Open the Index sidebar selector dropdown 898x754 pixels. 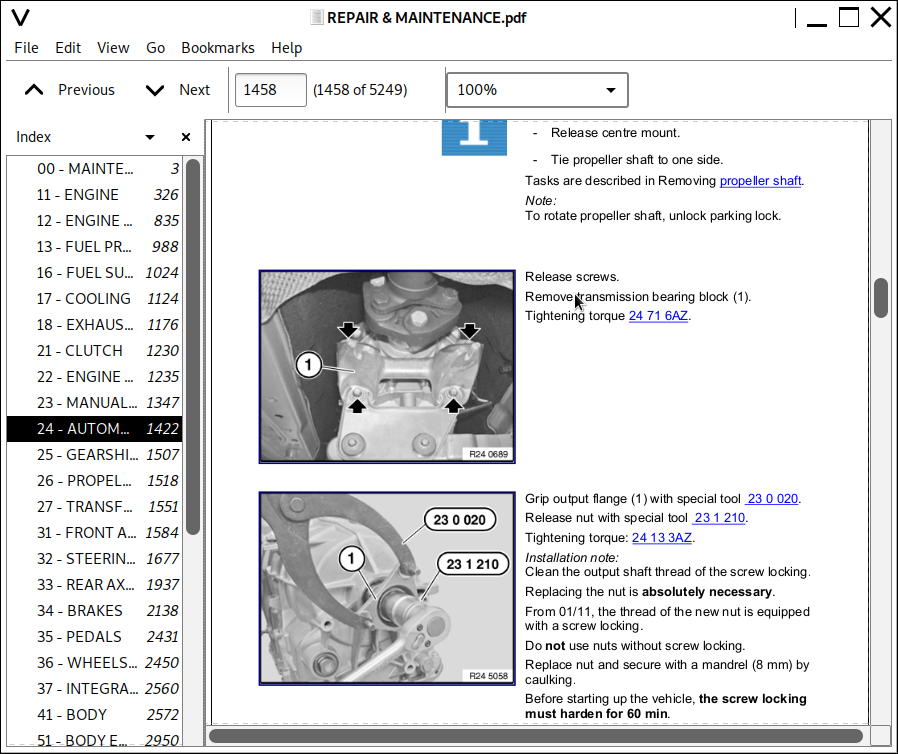150,138
